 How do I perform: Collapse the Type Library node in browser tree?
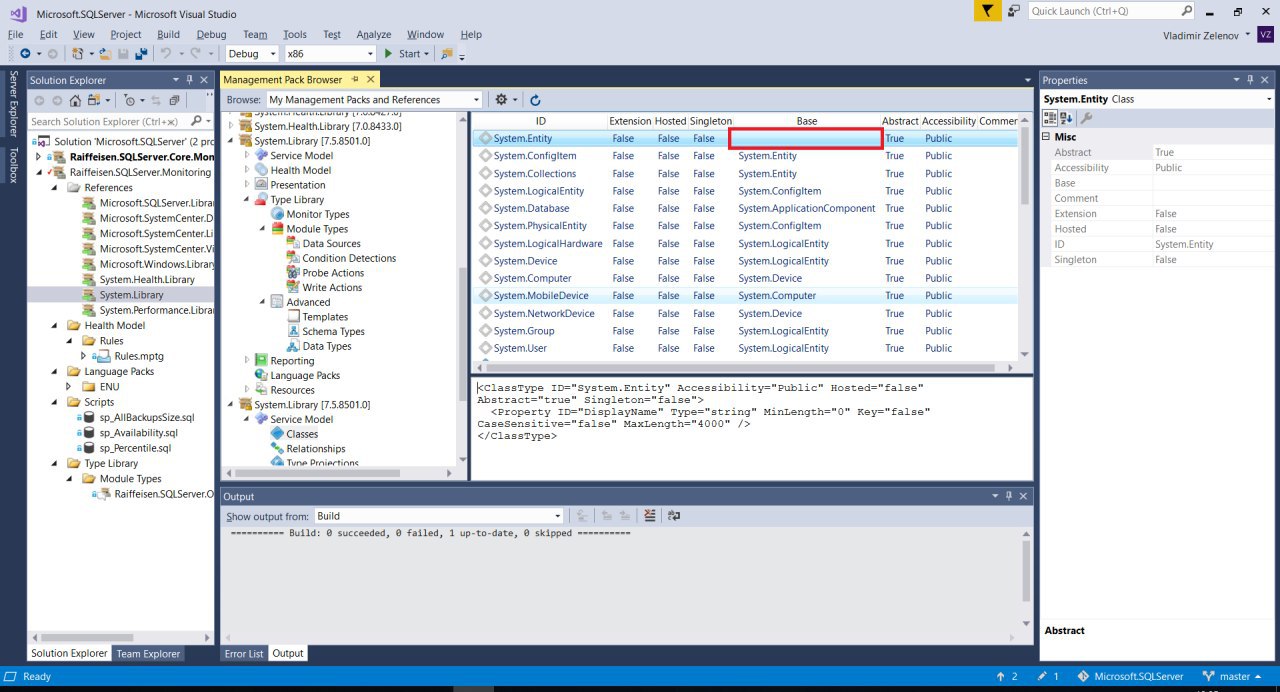[x=247, y=200]
